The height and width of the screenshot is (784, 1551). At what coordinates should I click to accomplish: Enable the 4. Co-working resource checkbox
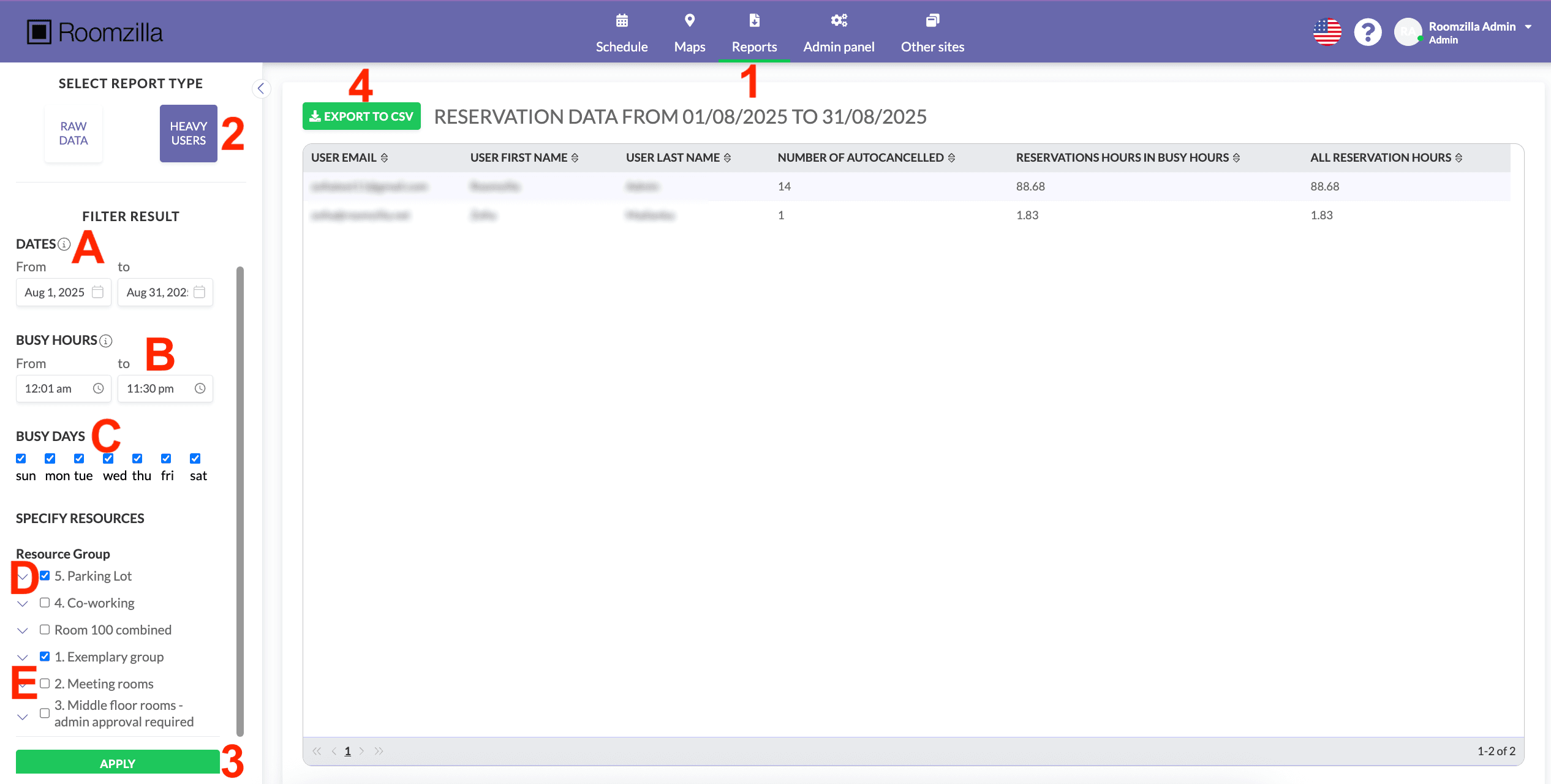[x=45, y=603]
